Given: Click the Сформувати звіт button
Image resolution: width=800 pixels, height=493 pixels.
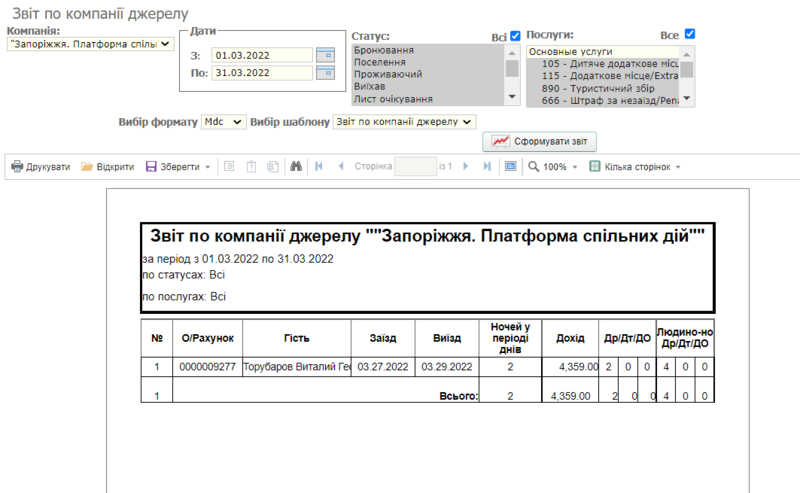Looking at the screenshot, I should pyautogui.click(x=541, y=142).
